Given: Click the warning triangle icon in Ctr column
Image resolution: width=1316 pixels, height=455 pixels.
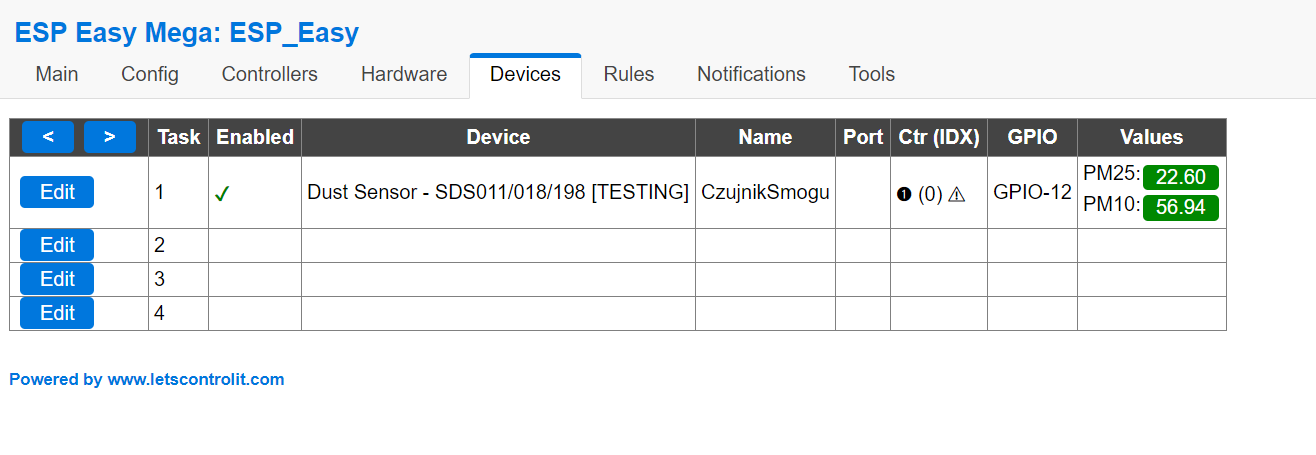Looking at the screenshot, I should click(x=957, y=194).
